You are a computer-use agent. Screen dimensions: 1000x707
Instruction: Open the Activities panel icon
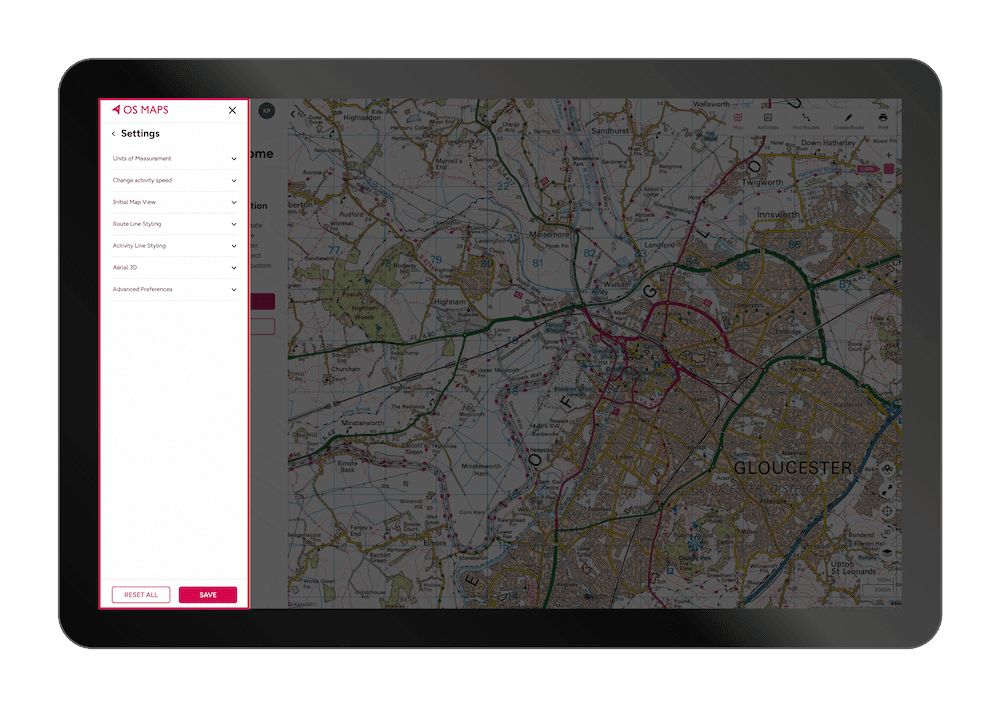768,117
